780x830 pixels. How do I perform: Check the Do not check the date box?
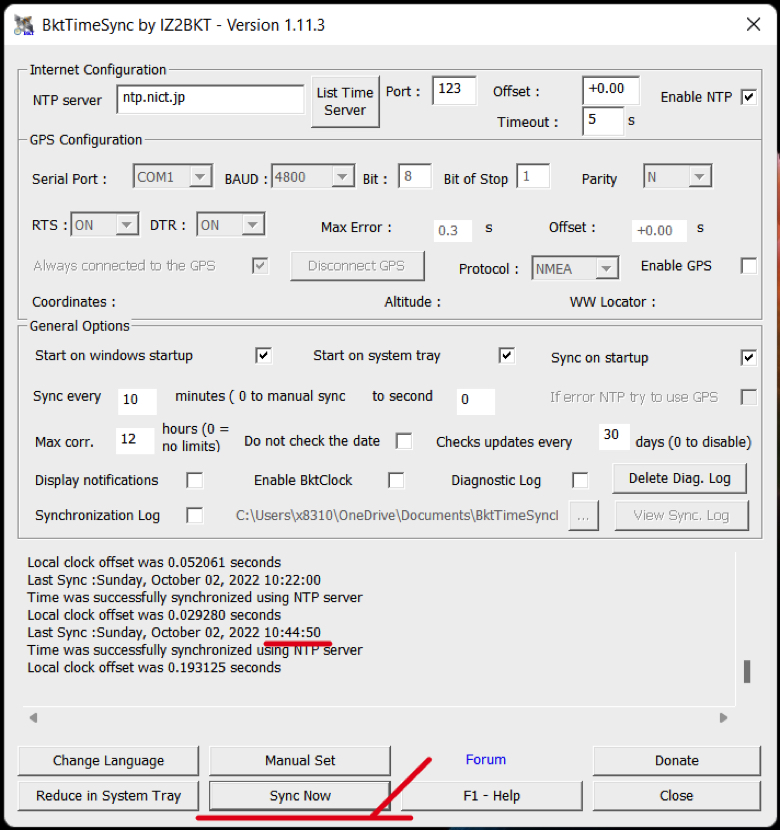(404, 441)
